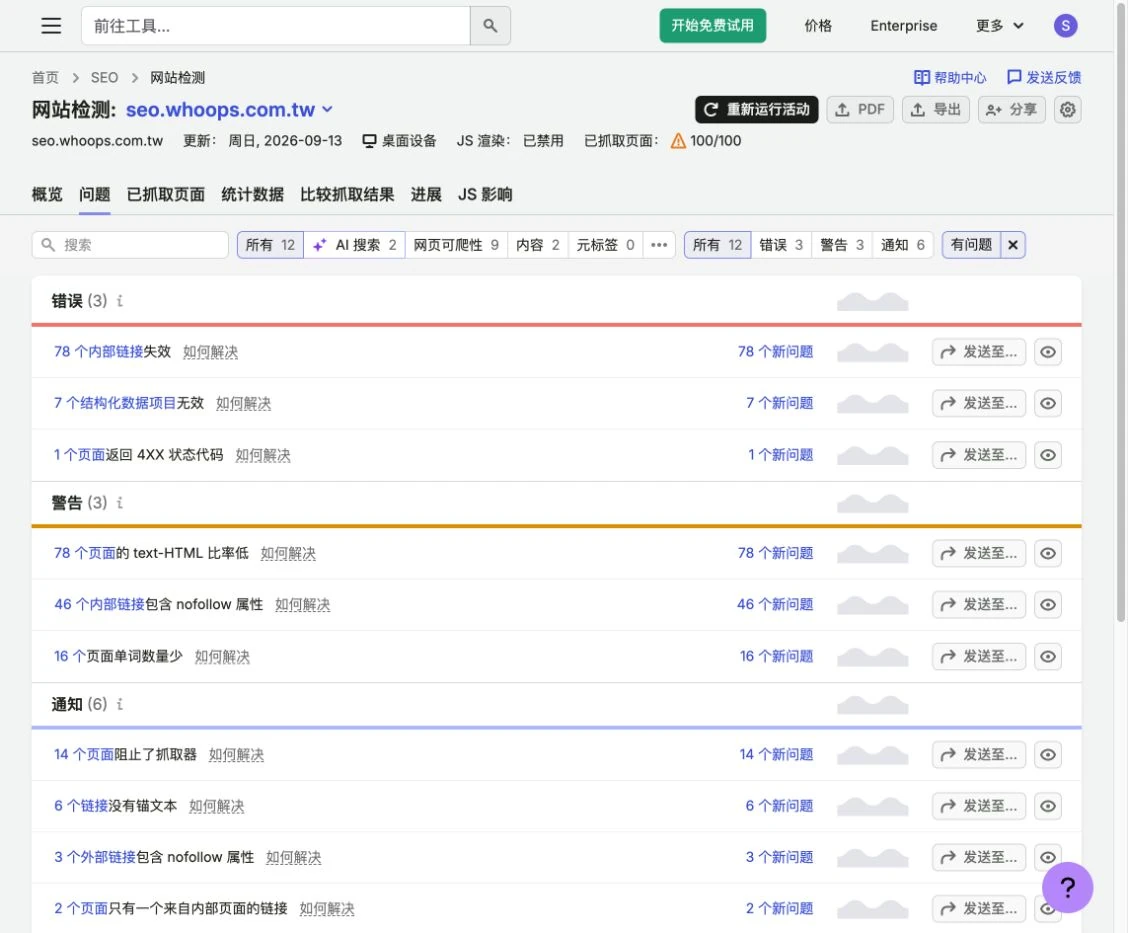Viewport: 1128px width, 933px height.
Task: Click 发送反馈 feedback link
Action: [1044, 77]
